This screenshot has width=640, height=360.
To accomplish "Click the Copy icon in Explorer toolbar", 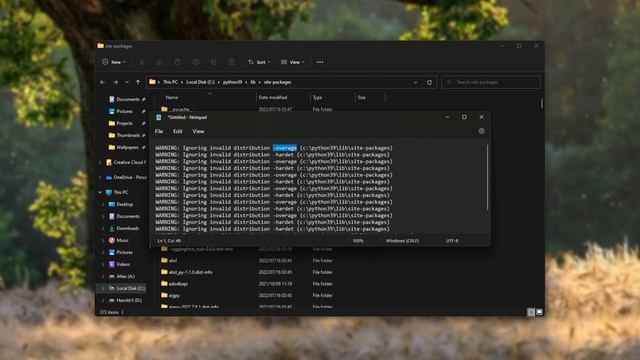I will tap(160, 62).
